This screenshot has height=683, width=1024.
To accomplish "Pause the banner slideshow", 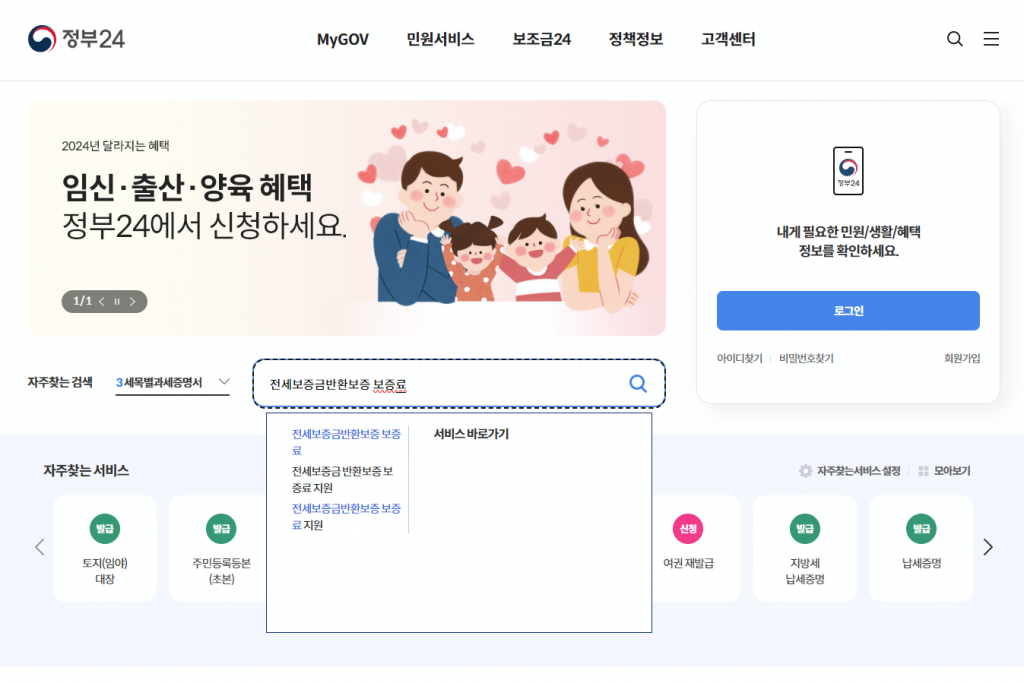I will (117, 301).
